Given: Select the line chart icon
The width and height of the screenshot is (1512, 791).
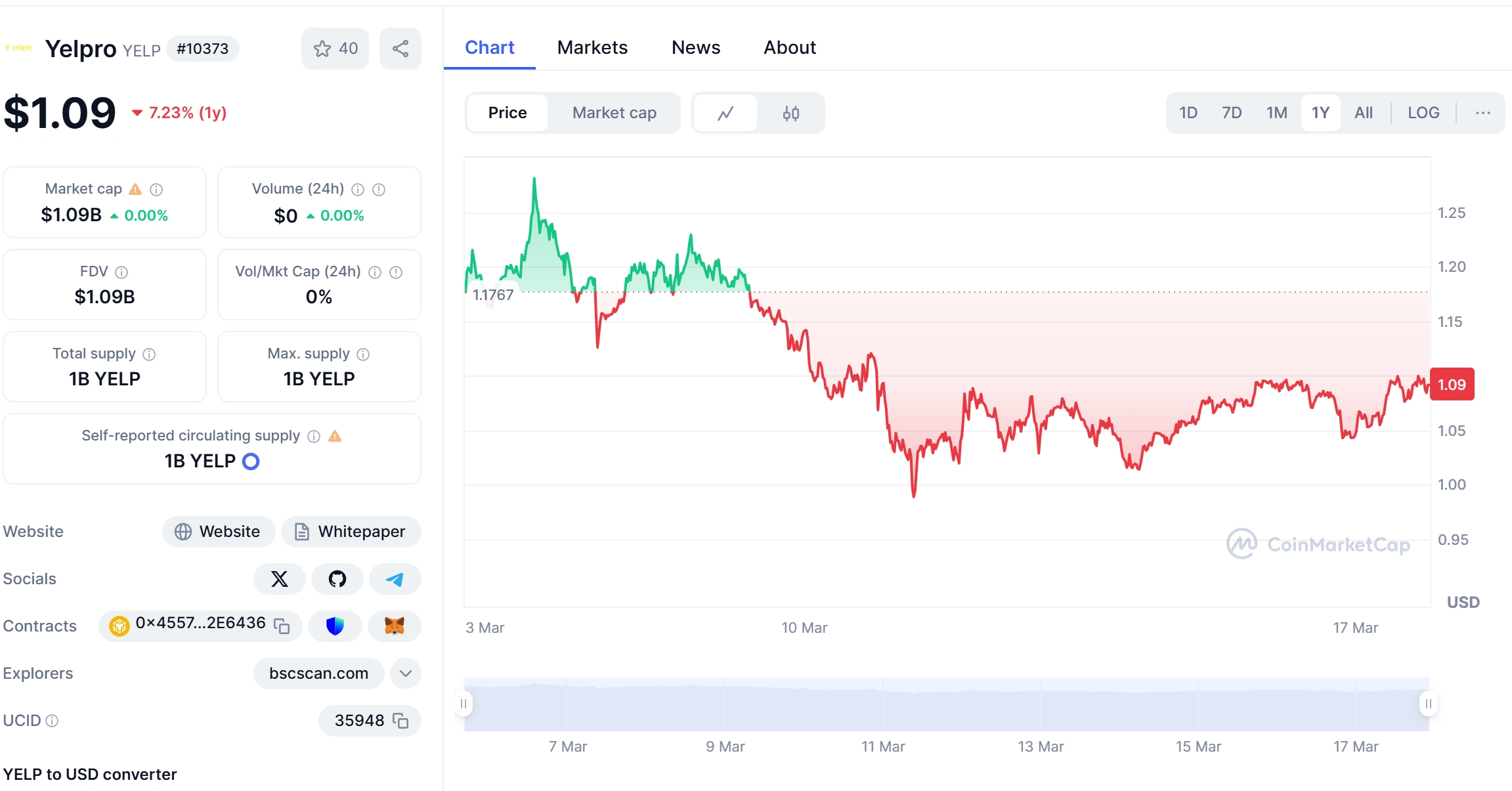Looking at the screenshot, I should pos(725,113).
